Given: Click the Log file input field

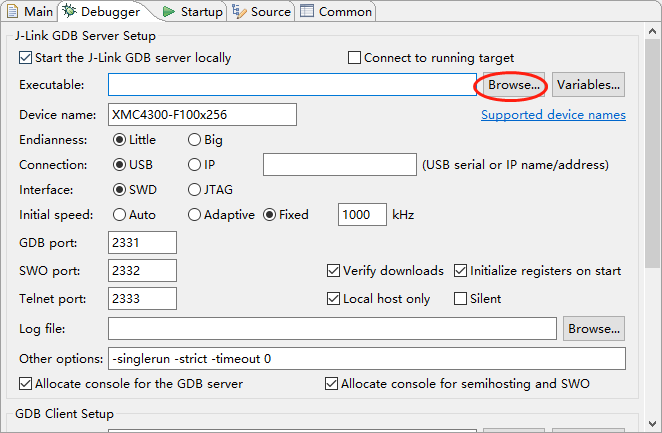Looking at the screenshot, I should coord(332,328).
